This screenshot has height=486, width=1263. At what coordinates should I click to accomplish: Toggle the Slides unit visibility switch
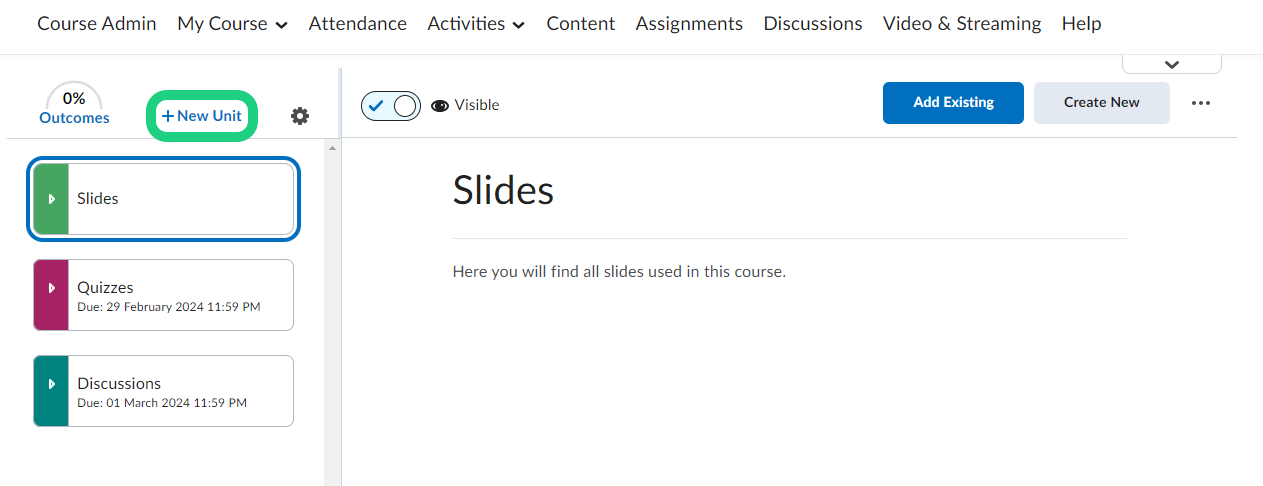391,105
